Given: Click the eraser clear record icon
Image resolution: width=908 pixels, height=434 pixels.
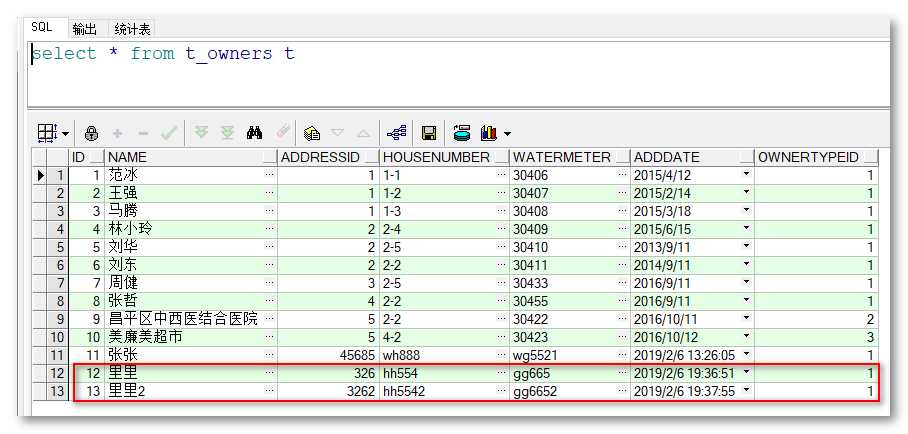Looking at the screenshot, I should [x=283, y=133].
